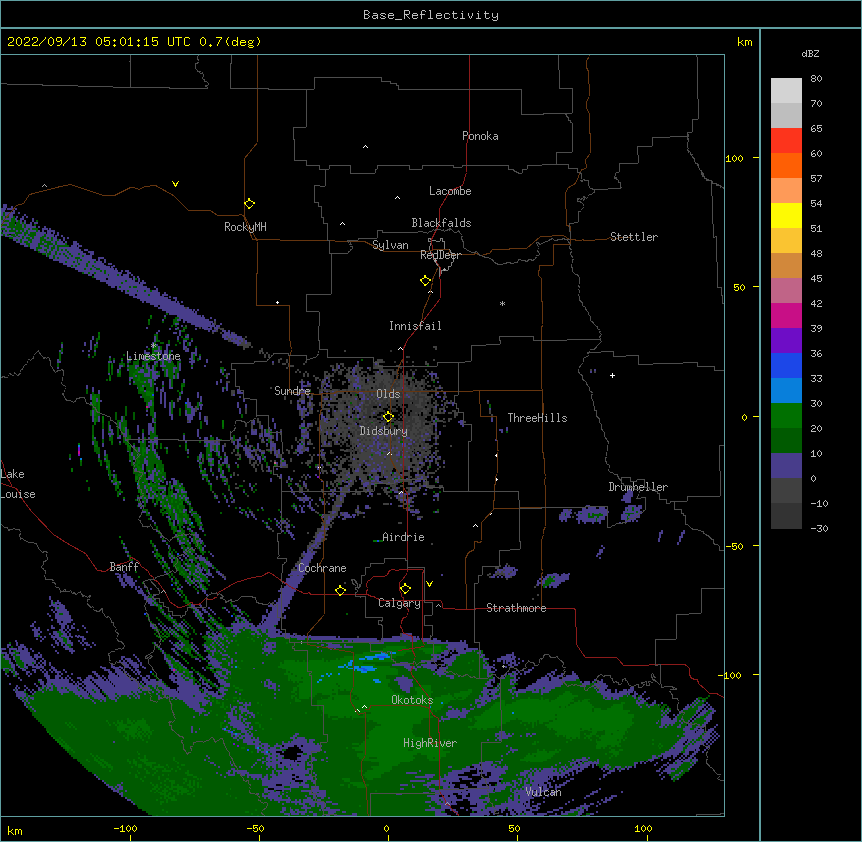Viewport: 862px width, 842px height.
Task: Click the Sylvan label on the map
Action: (x=390, y=245)
